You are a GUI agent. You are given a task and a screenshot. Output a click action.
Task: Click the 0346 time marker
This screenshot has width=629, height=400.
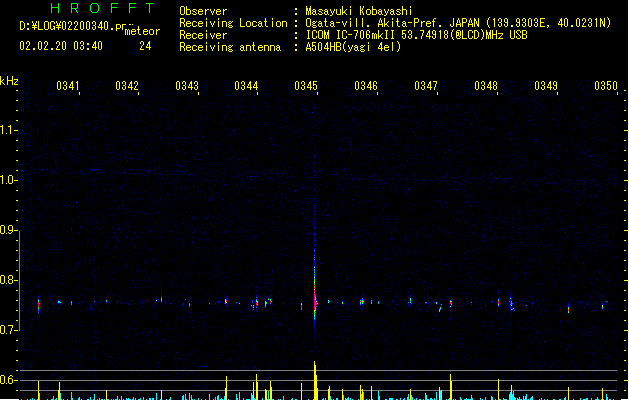366,86
